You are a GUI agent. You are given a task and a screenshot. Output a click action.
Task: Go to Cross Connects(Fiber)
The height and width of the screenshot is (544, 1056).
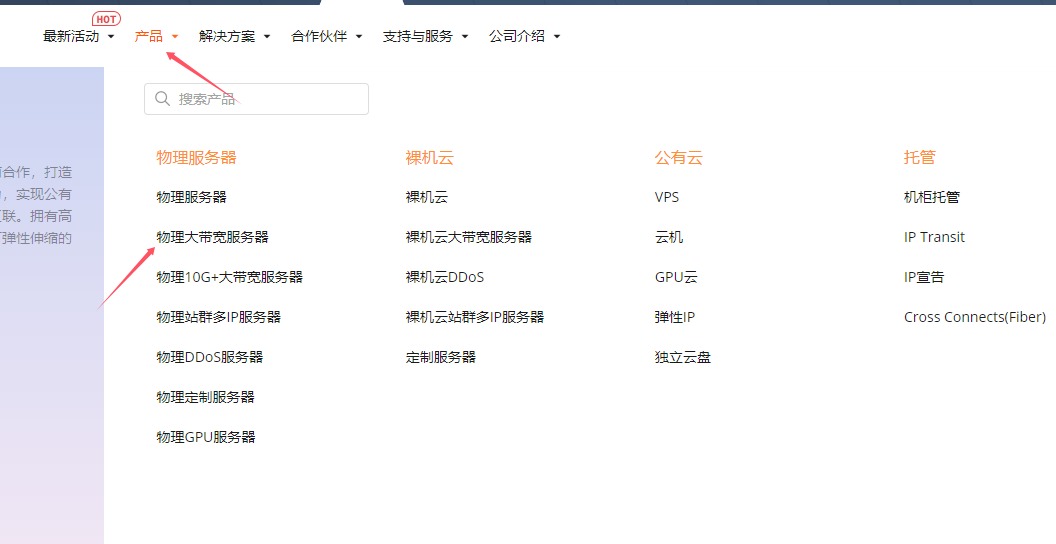[974, 317]
